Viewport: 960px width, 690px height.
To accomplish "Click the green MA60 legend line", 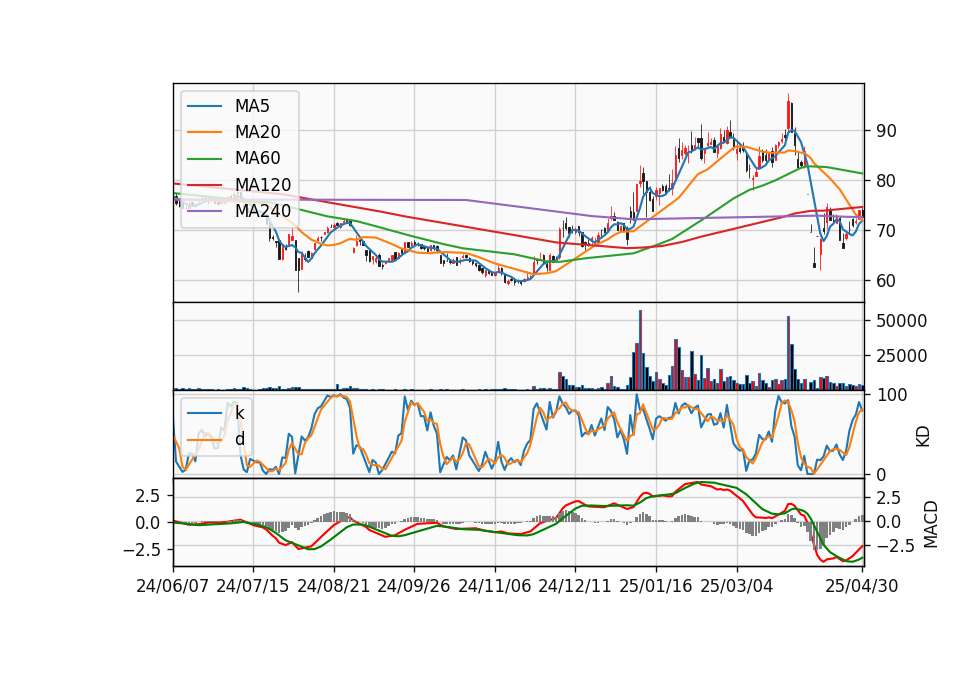I will [204, 159].
